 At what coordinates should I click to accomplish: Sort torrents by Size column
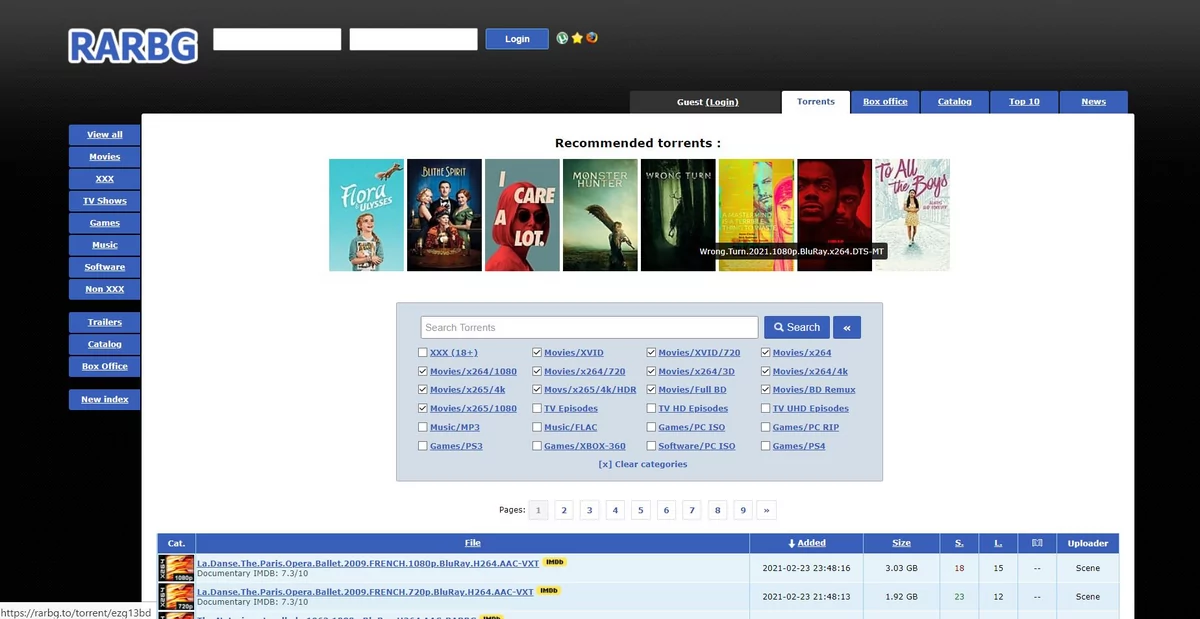[901, 543]
